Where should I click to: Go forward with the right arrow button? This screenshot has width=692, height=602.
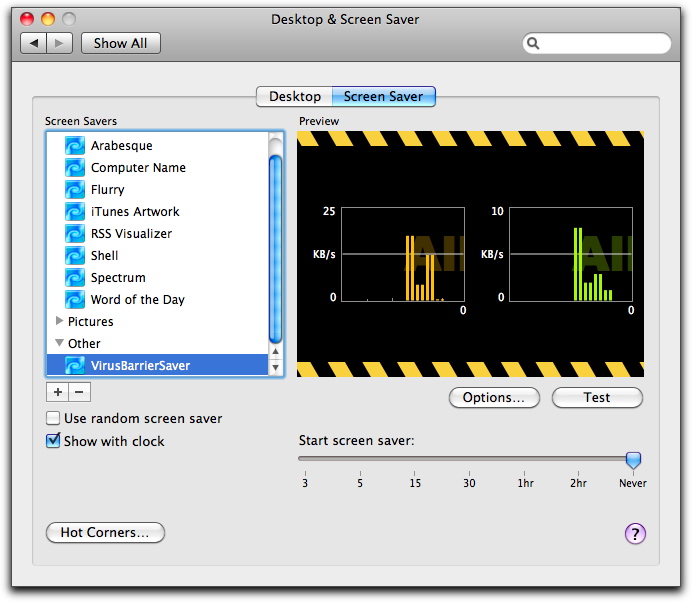[x=59, y=43]
